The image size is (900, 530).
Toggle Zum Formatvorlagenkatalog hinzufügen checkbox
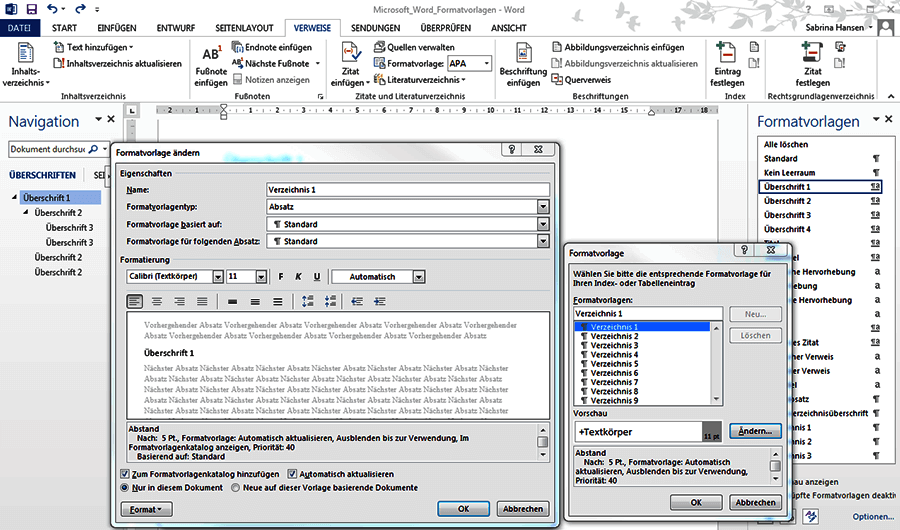click(x=125, y=474)
